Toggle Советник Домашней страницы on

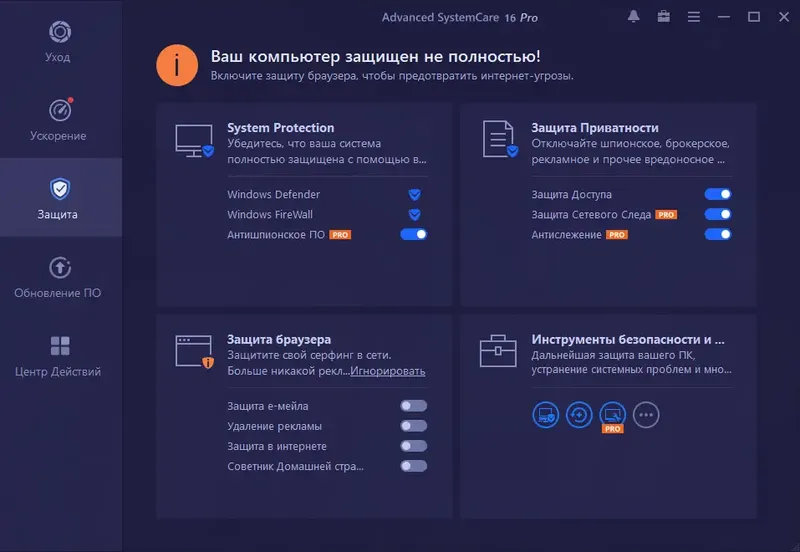tap(414, 466)
